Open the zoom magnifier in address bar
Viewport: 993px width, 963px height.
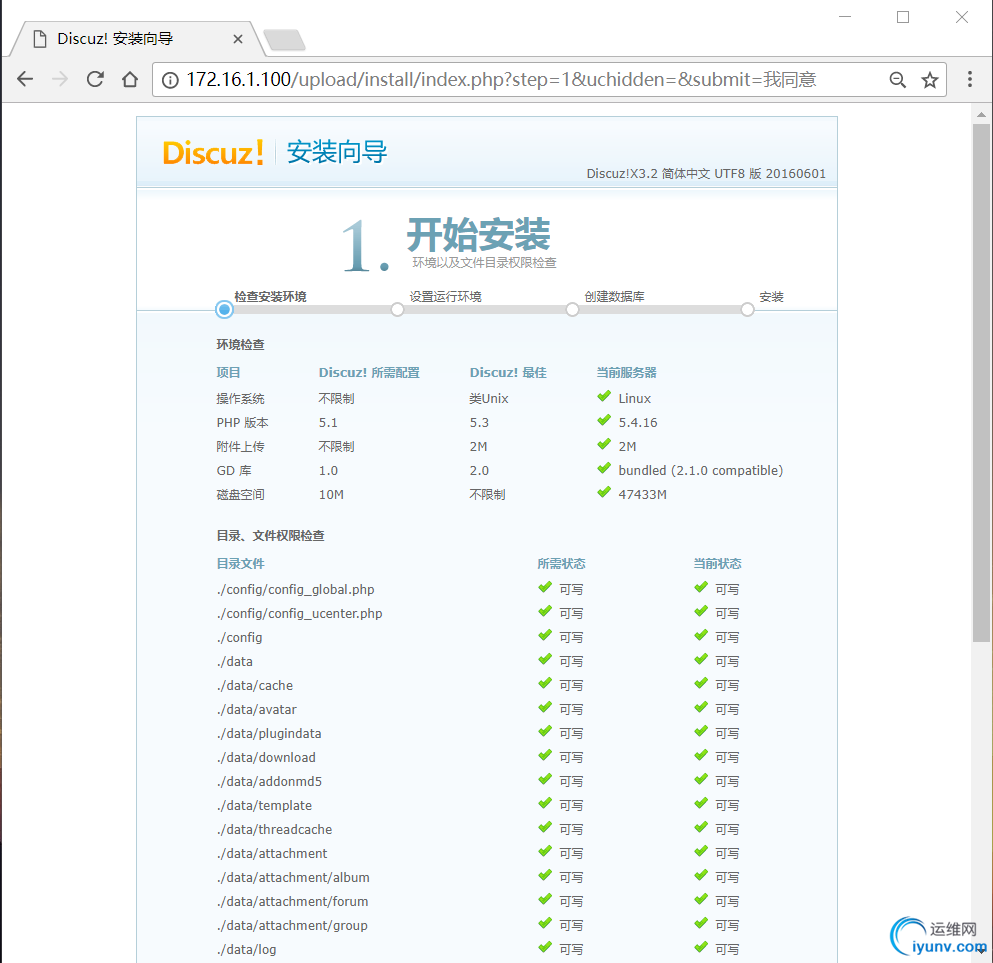tap(897, 80)
